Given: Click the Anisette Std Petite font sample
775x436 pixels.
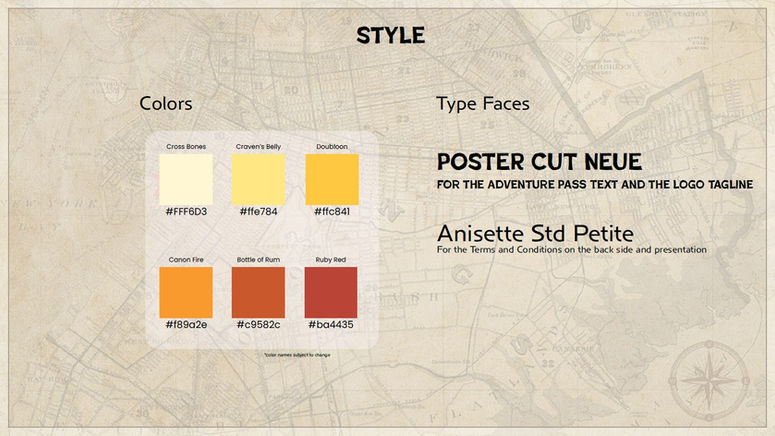Looking at the screenshot, I should [x=535, y=233].
